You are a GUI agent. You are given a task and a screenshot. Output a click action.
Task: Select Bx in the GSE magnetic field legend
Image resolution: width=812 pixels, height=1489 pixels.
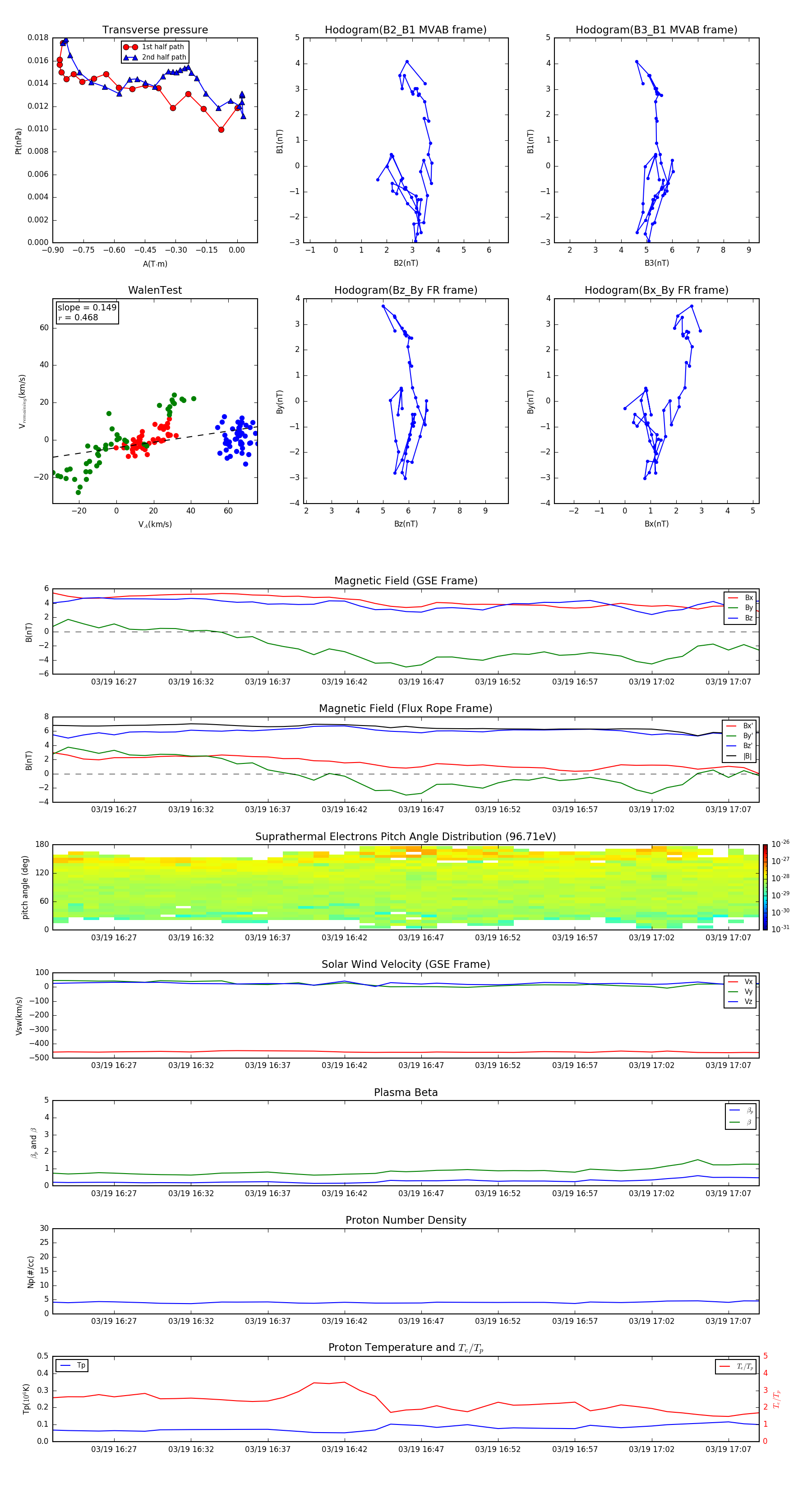pyautogui.click(x=740, y=598)
